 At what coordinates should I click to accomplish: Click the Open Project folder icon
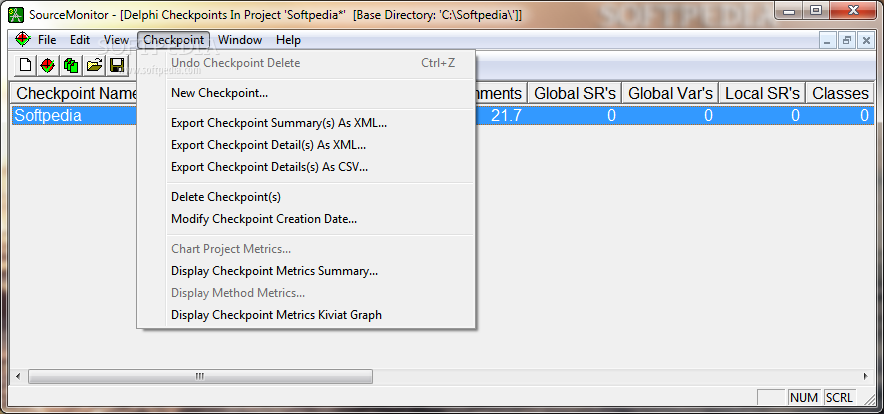[94, 65]
